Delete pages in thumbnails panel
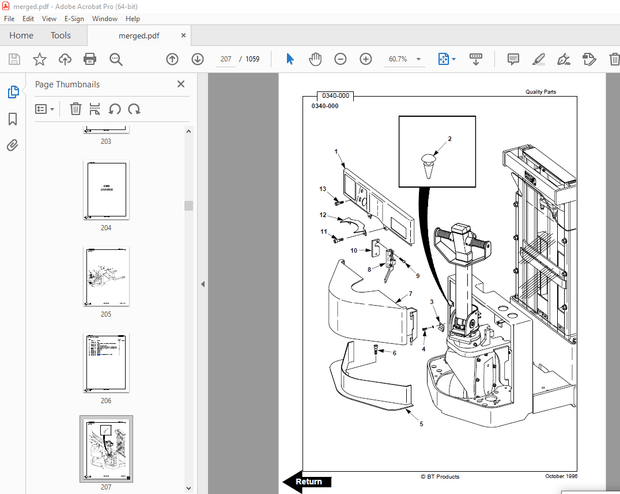This screenshot has height=494, width=620. click(x=76, y=109)
